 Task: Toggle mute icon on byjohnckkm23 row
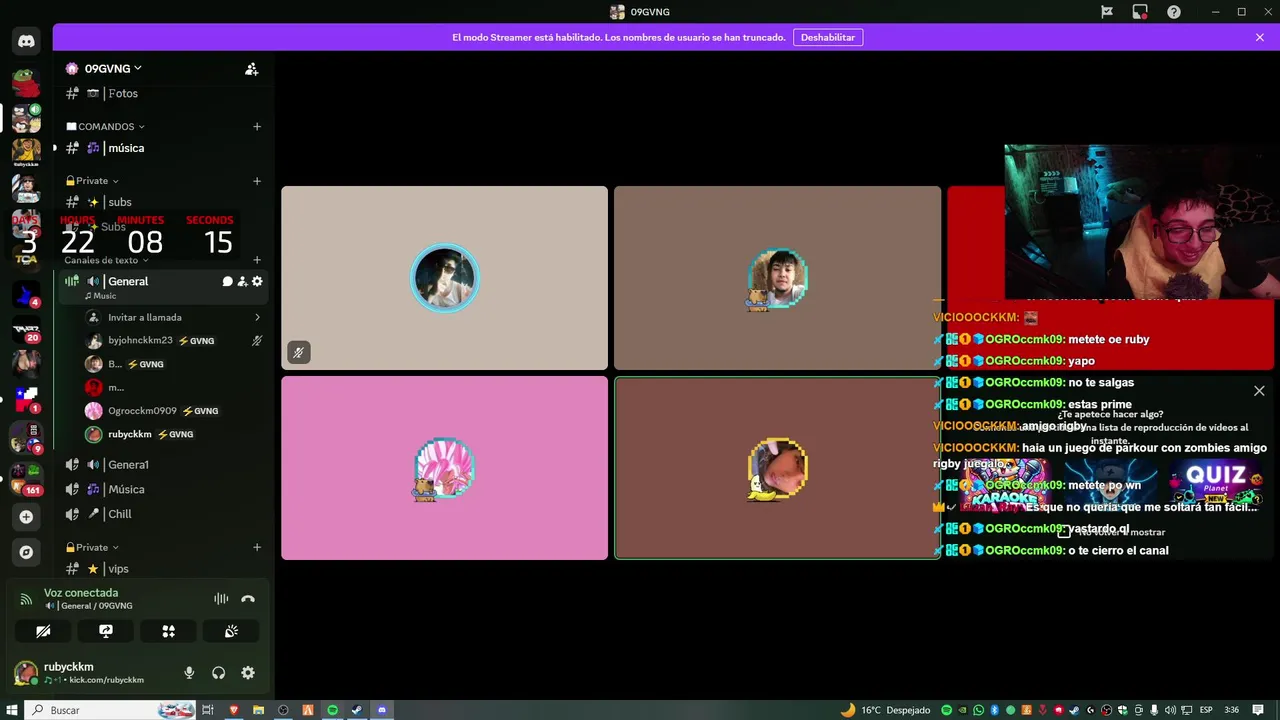click(257, 341)
